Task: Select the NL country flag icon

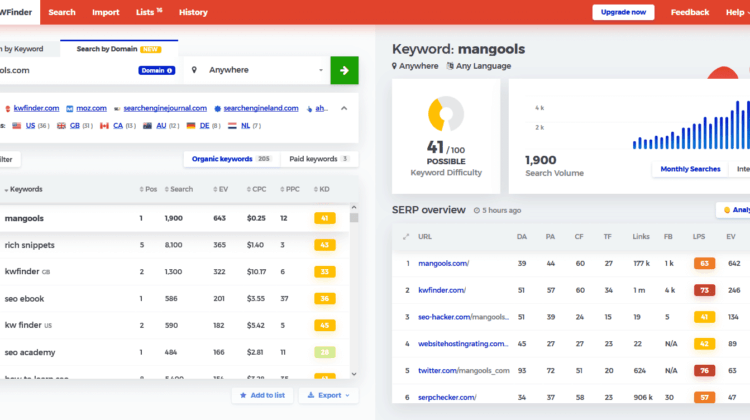Action: [232, 126]
